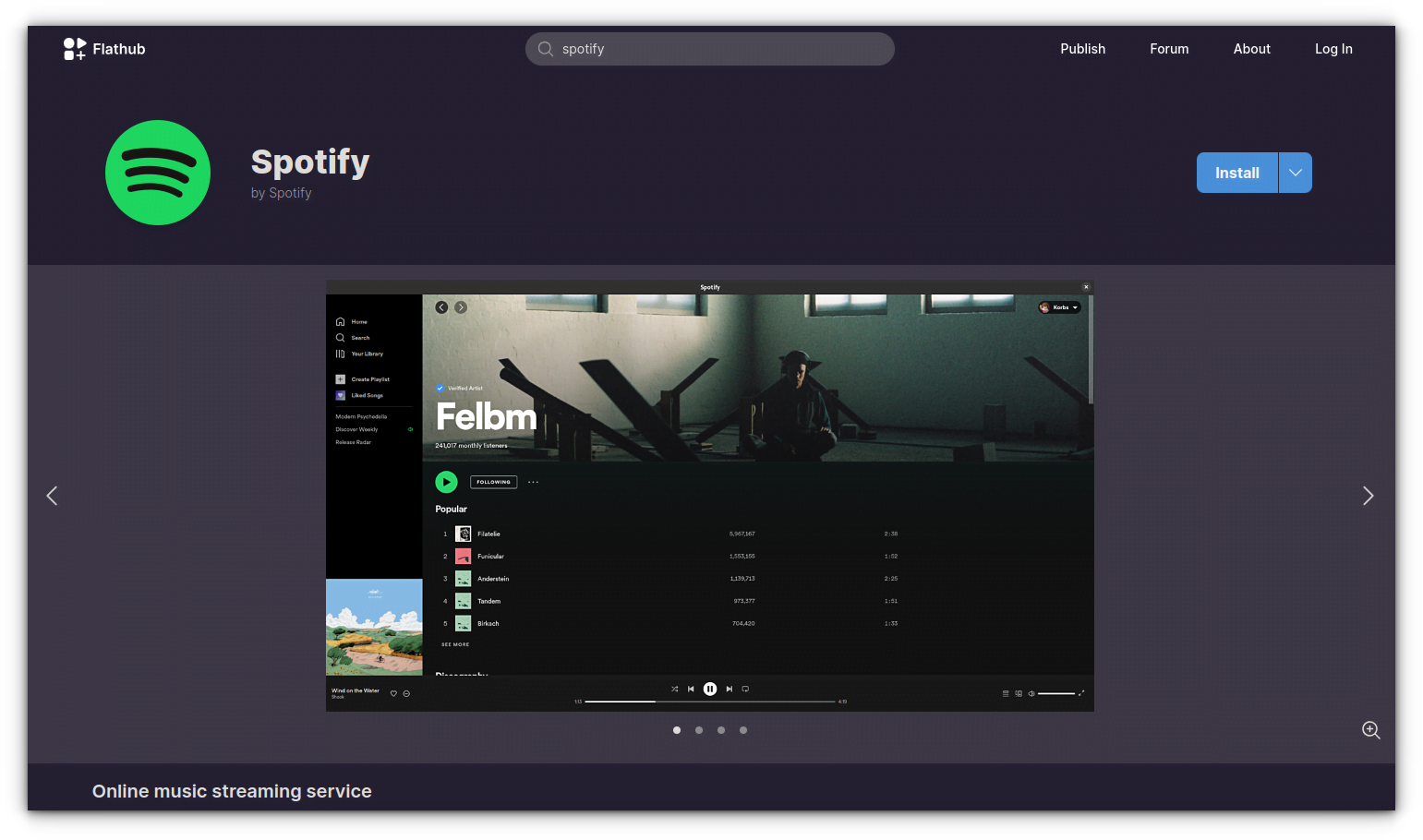Open the Install options dropdown arrow
This screenshot has height=840, width=1423.
tap(1295, 173)
